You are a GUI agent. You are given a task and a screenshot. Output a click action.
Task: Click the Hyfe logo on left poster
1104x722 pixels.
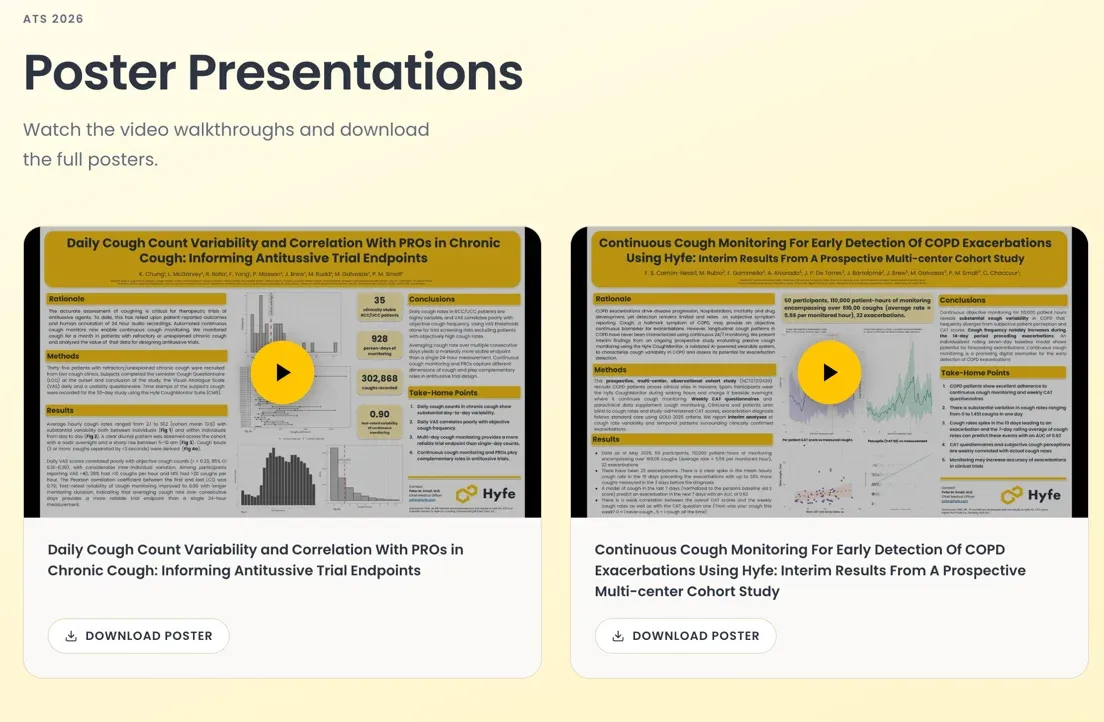[485, 494]
